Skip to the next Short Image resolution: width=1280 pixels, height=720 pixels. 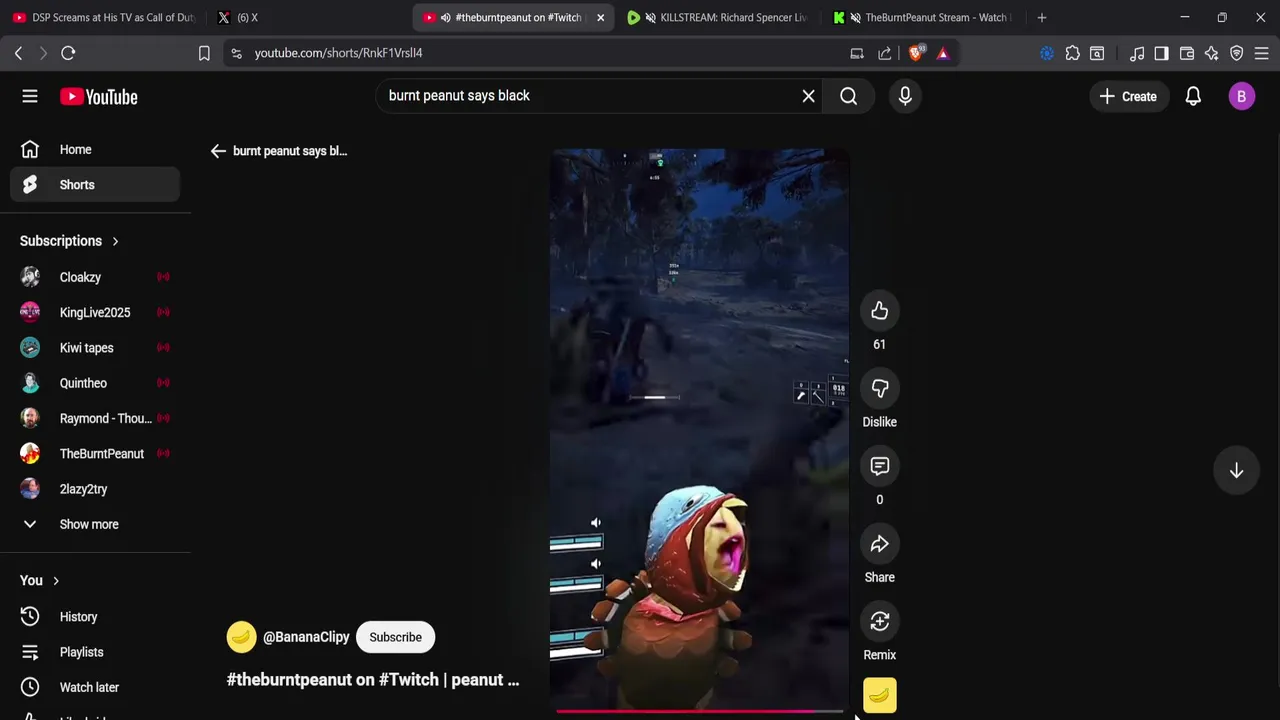pos(1236,470)
